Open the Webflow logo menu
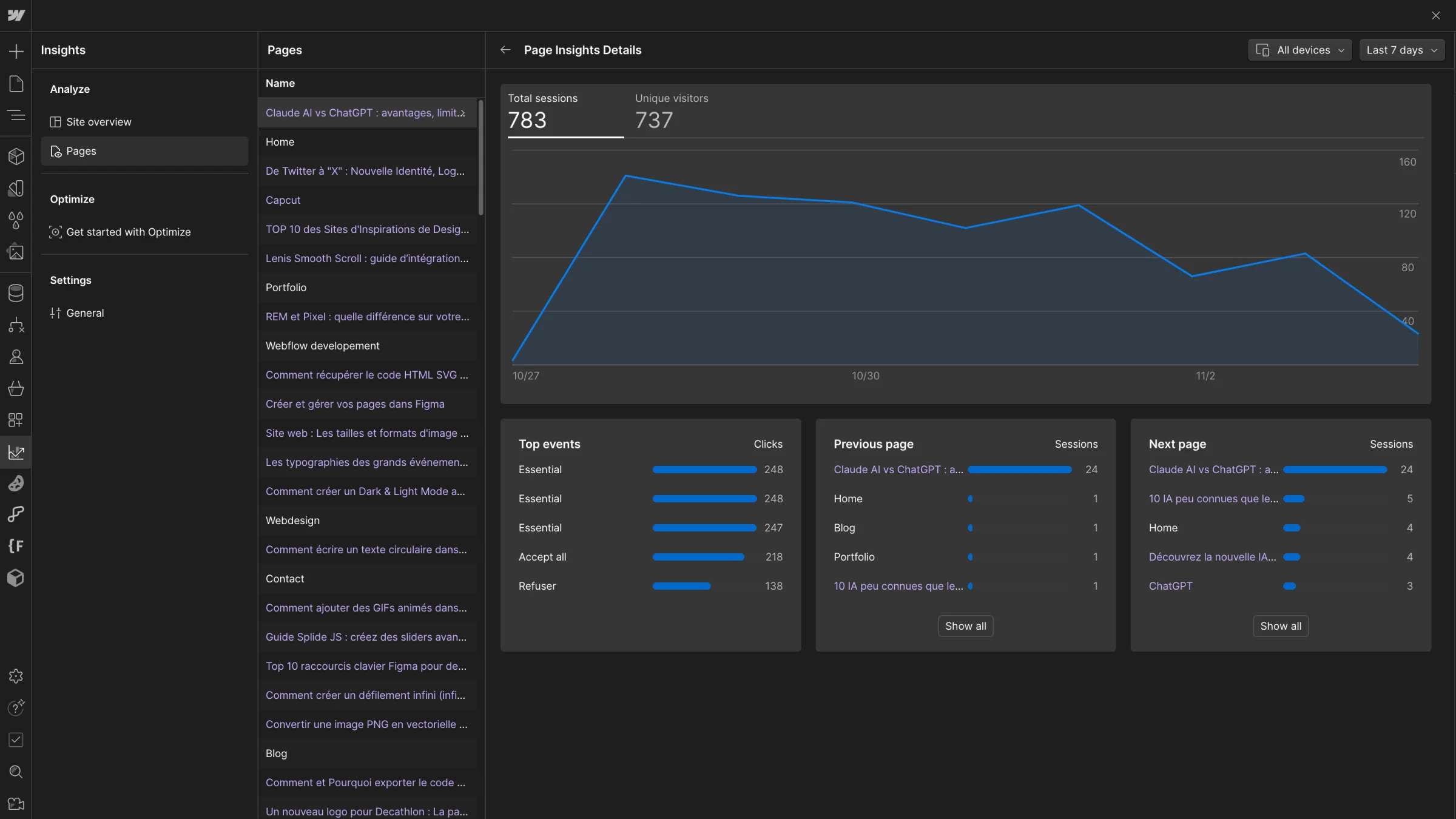Image resolution: width=1456 pixels, height=819 pixels. [16, 15]
